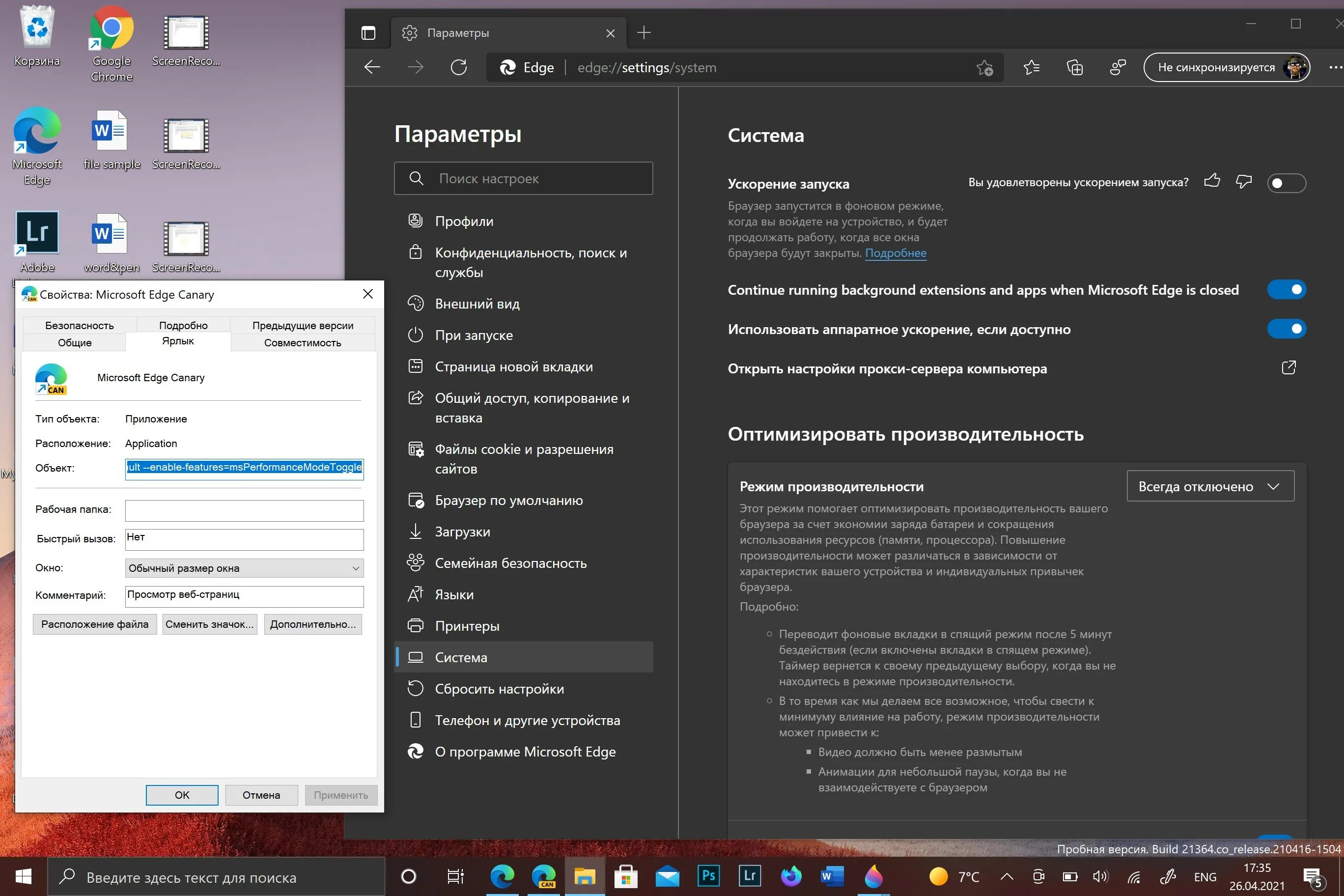This screenshot has width=1344, height=896.
Task: Toggle hardware acceleration switch
Action: (x=1287, y=329)
